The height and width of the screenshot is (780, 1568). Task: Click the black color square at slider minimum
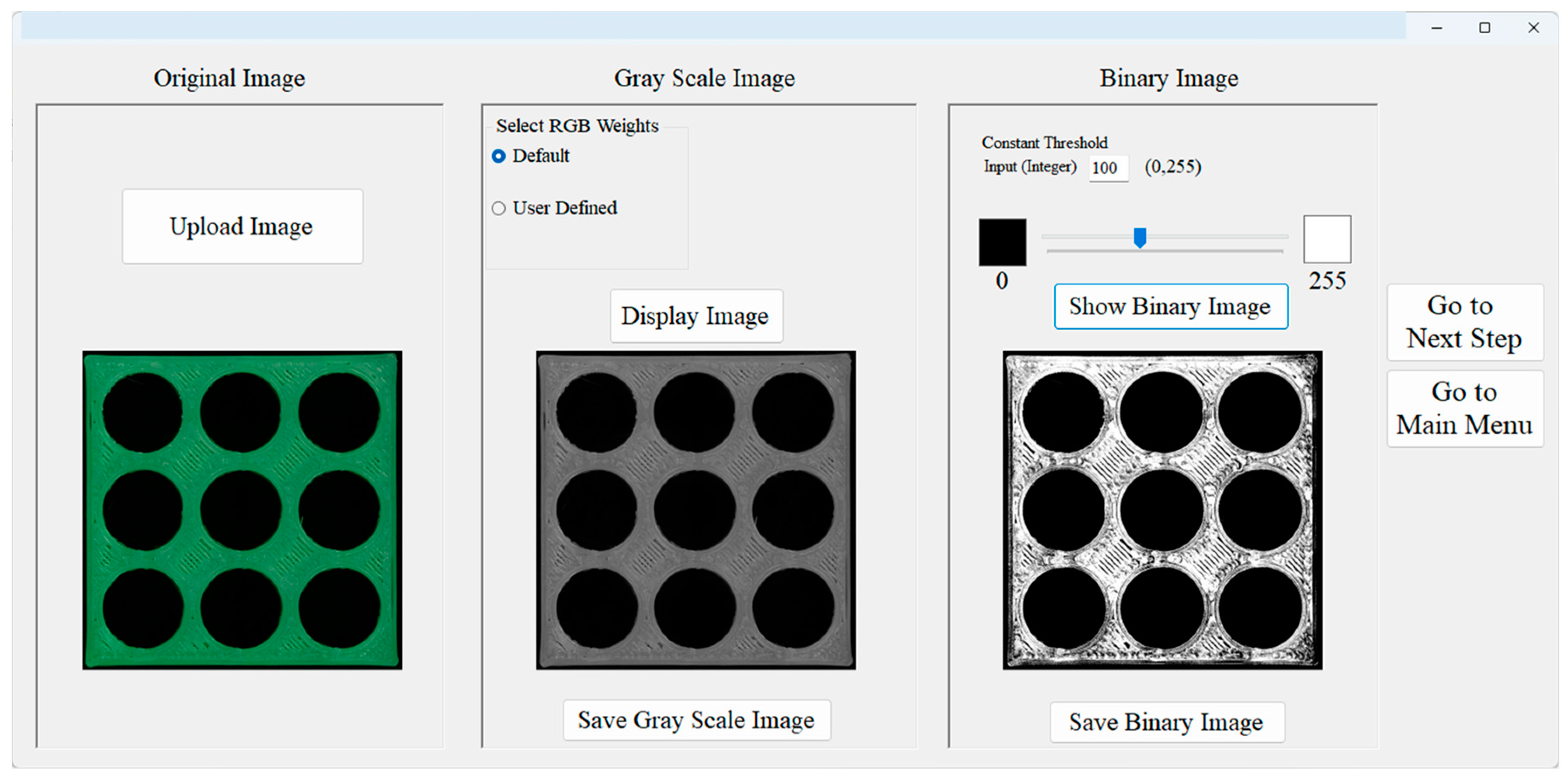tap(1002, 242)
